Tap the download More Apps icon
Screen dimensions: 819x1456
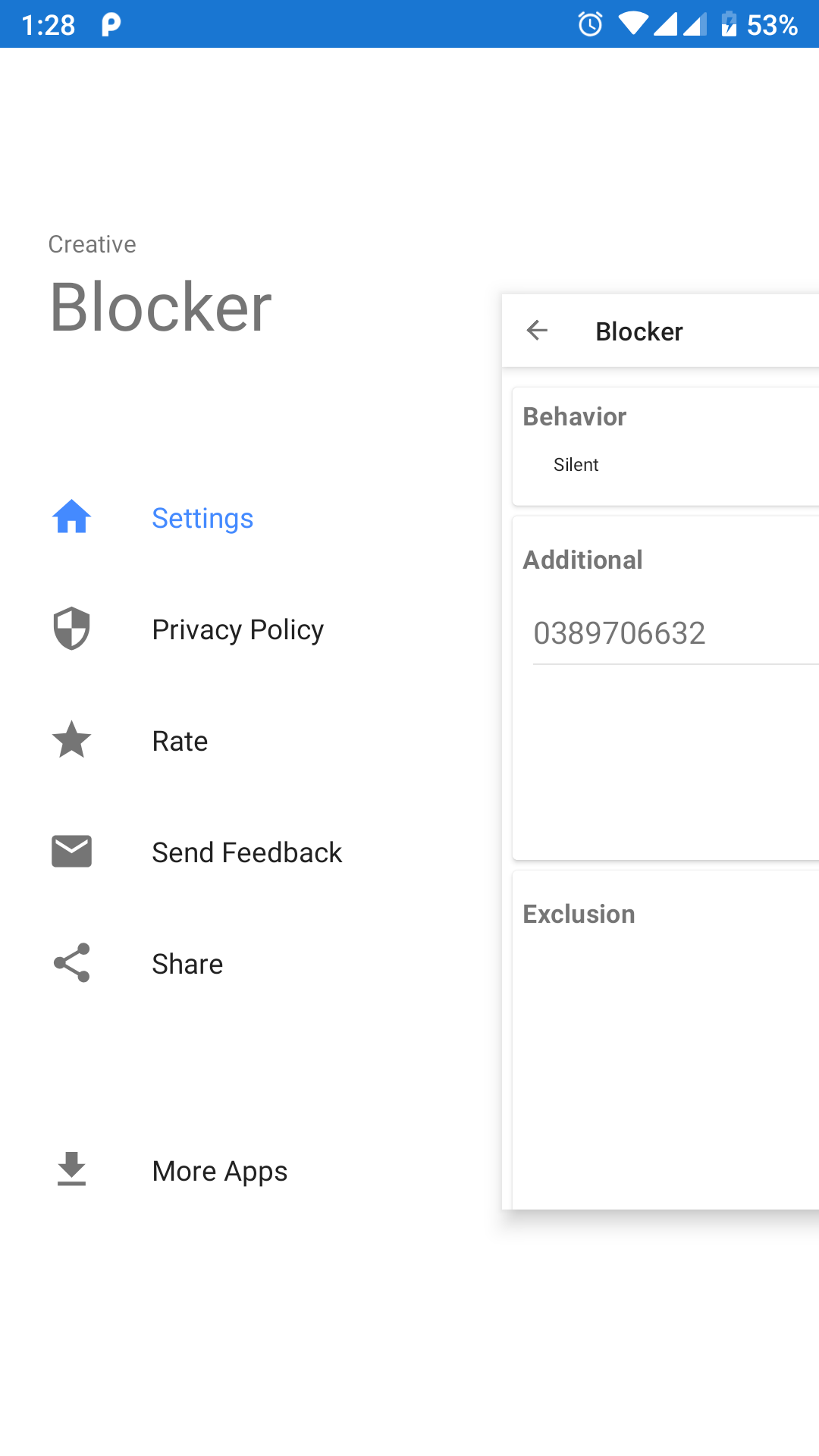coord(71,1170)
